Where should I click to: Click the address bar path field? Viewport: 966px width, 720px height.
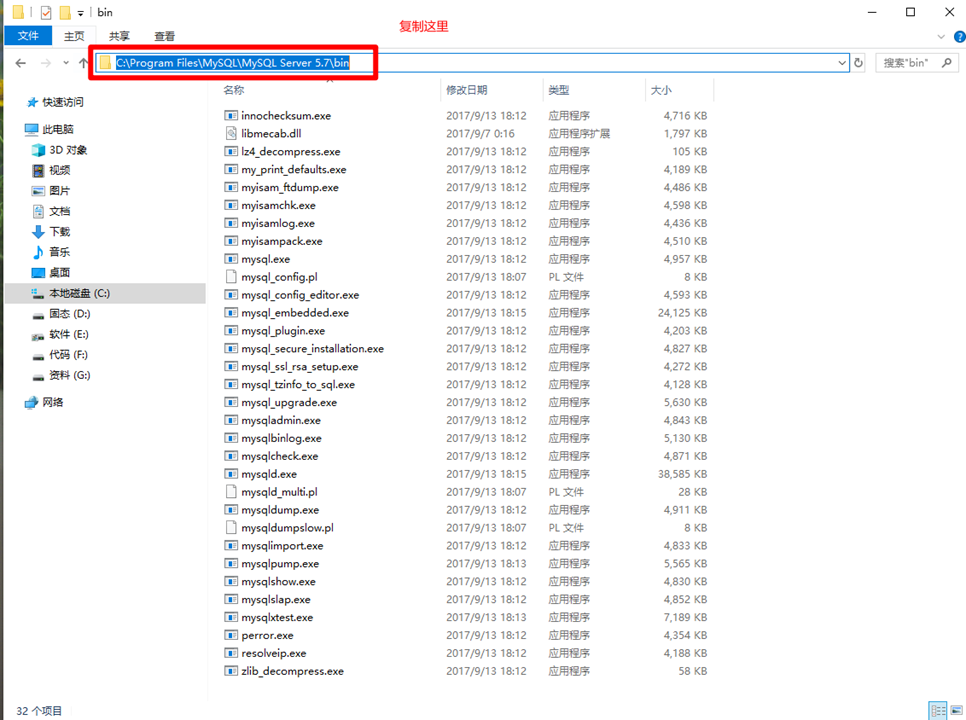pyautogui.click(x=473, y=63)
